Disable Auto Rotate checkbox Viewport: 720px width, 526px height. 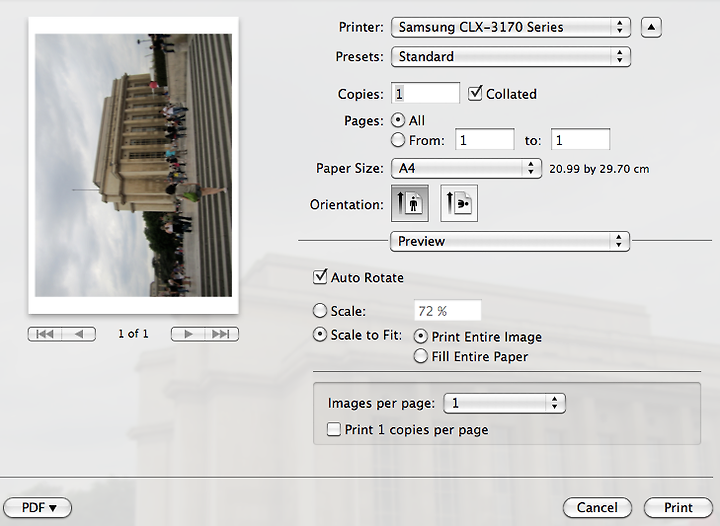pyautogui.click(x=320, y=277)
